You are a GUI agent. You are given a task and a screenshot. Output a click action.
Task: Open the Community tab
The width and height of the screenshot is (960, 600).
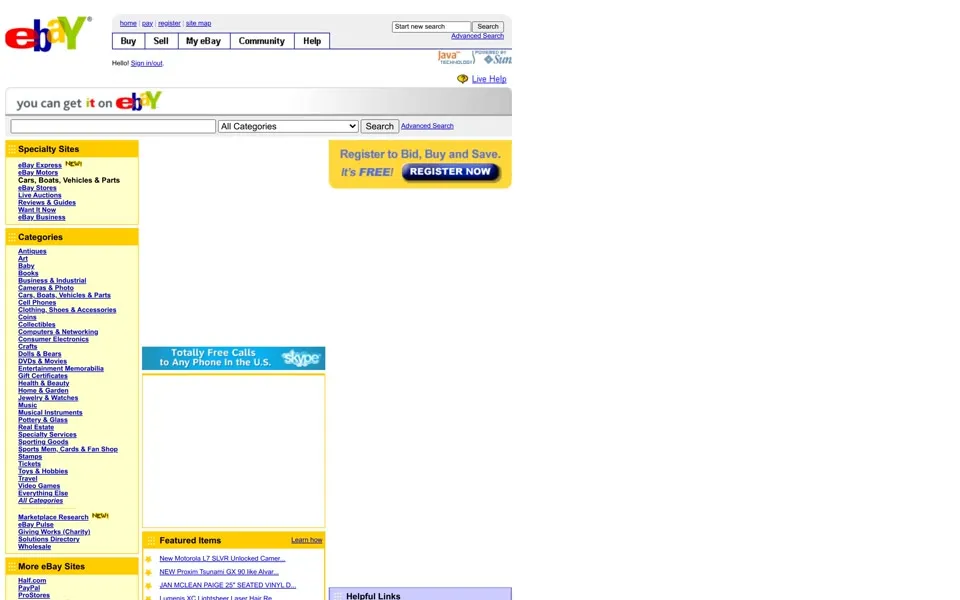tap(261, 41)
